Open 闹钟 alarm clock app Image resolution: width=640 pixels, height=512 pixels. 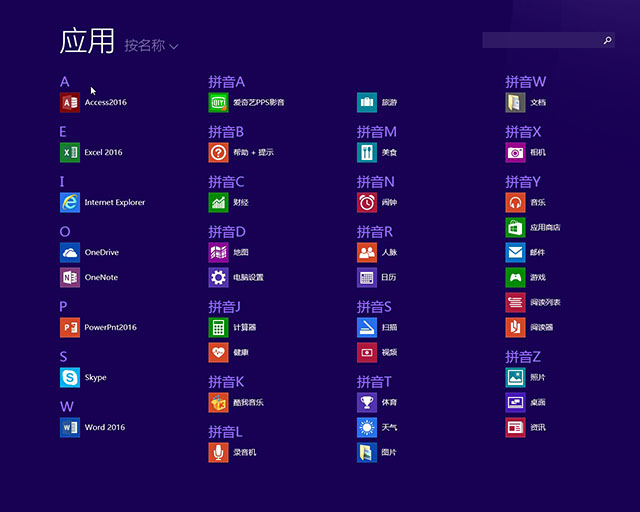(x=367, y=202)
